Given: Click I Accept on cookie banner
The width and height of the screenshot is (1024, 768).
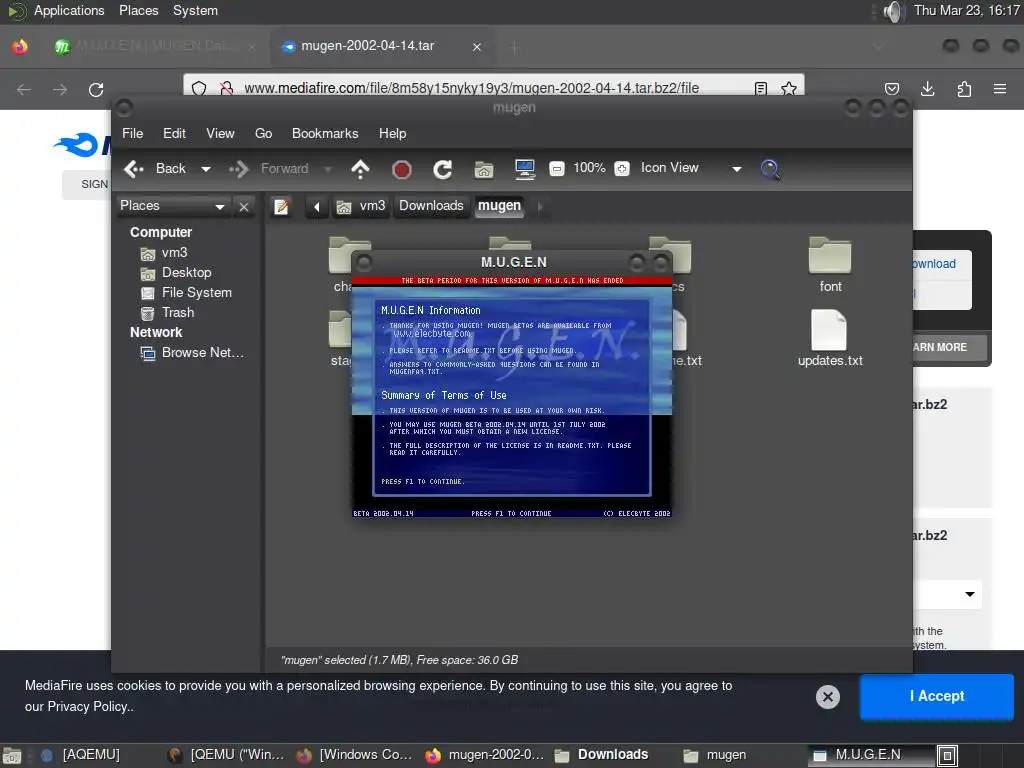Looking at the screenshot, I should (936, 697).
